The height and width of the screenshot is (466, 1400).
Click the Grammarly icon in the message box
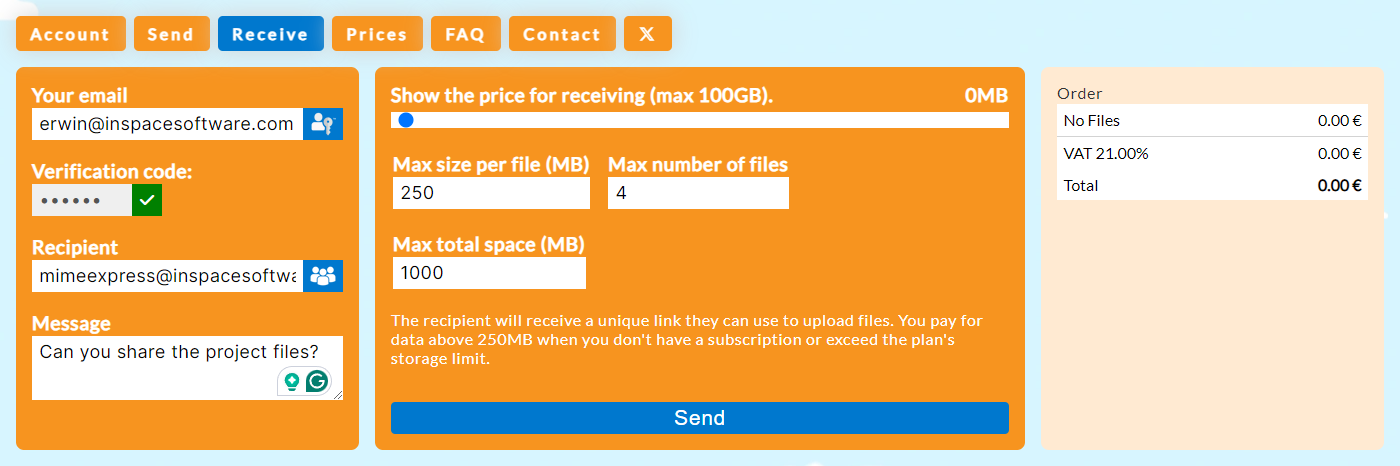coord(317,381)
